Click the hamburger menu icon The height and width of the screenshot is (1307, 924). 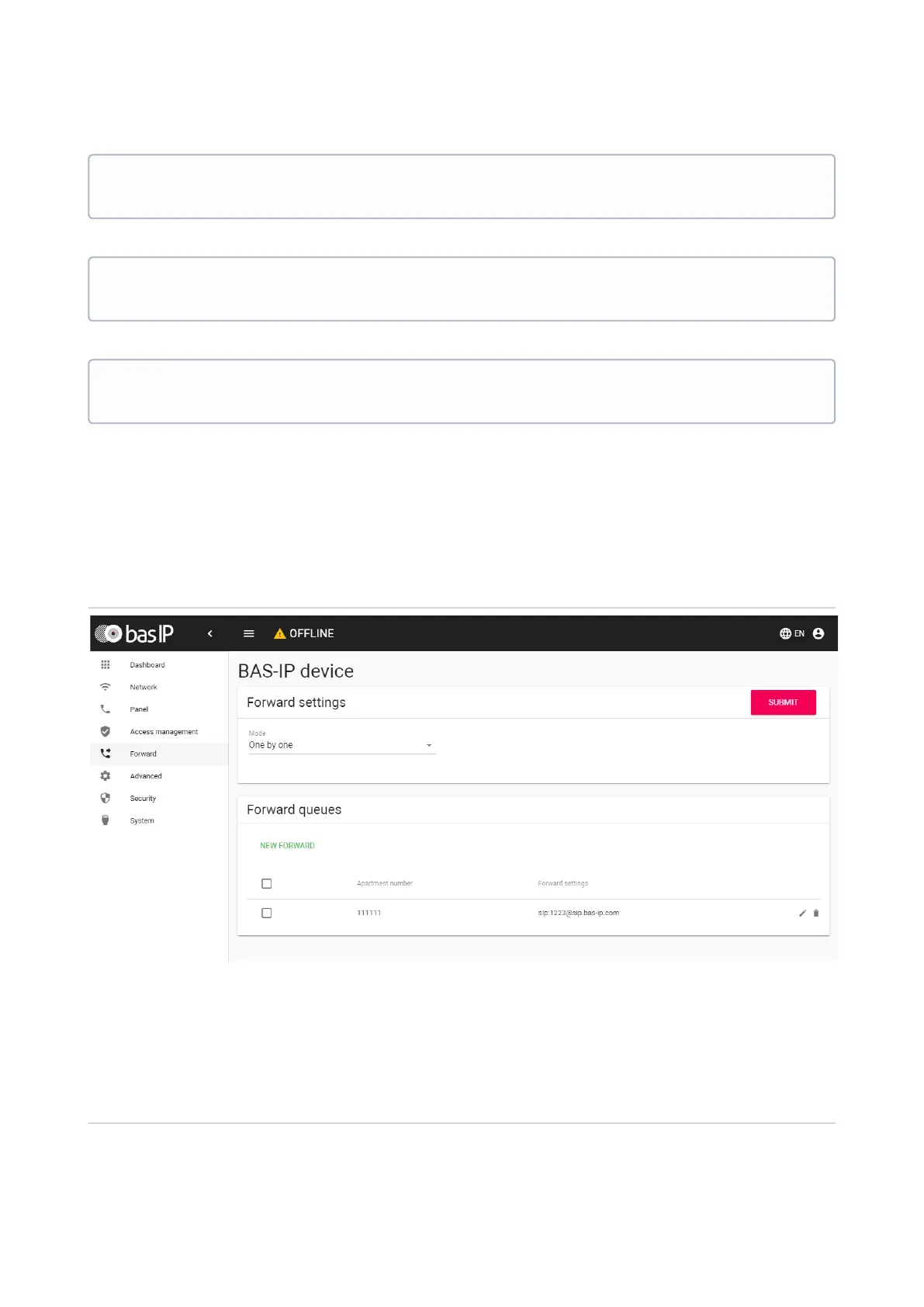tap(249, 633)
